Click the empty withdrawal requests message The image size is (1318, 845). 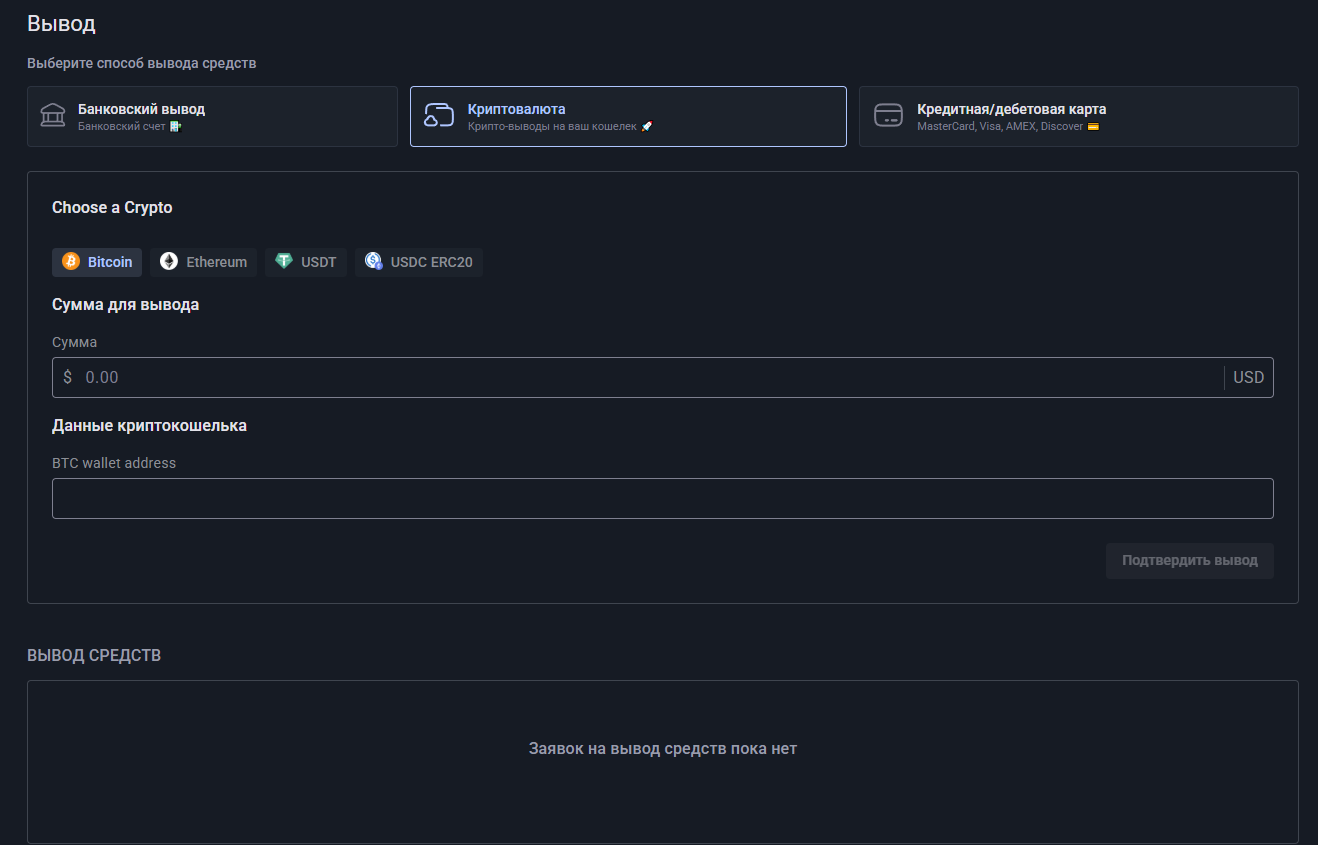pyautogui.click(x=662, y=748)
